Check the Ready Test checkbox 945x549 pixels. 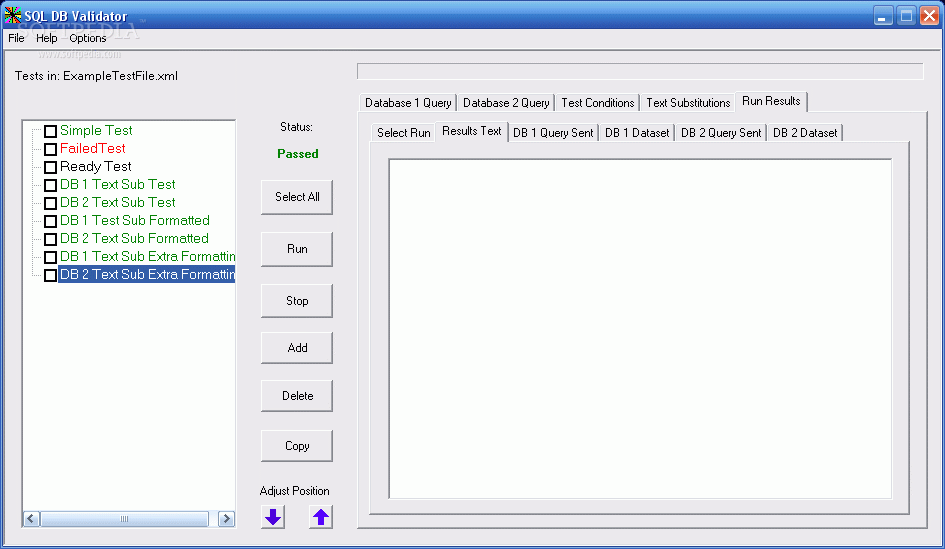point(51,167)
